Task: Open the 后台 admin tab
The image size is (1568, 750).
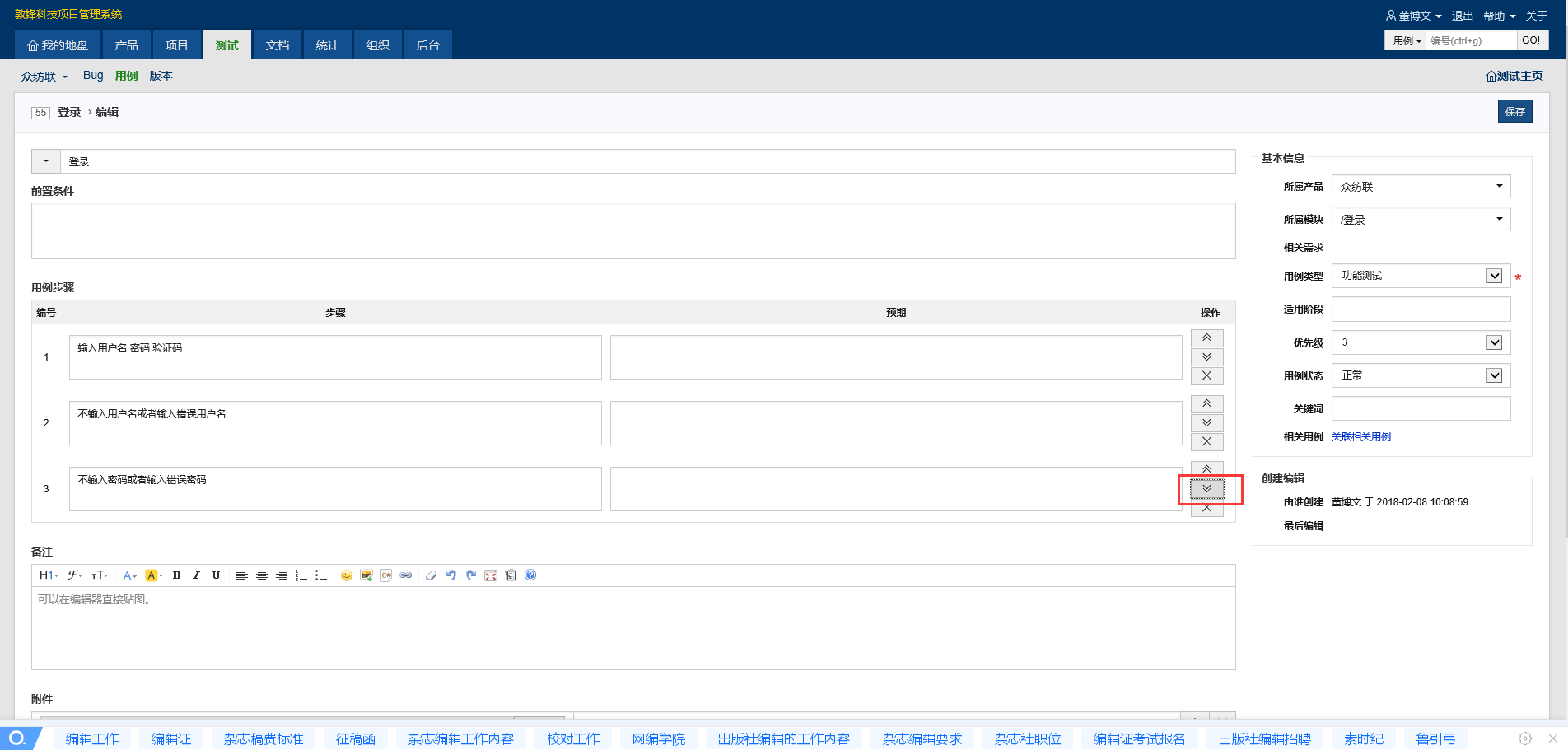Action: tap(428, 45)
